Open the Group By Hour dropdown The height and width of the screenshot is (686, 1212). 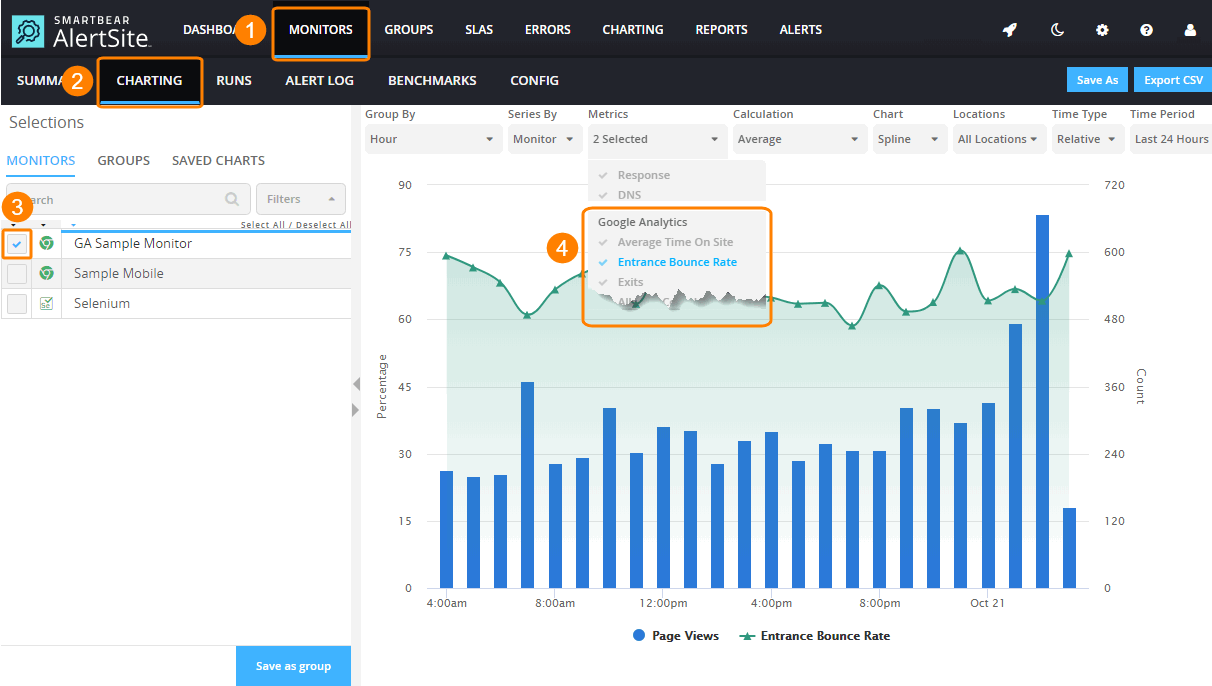(x=433, y=139)
